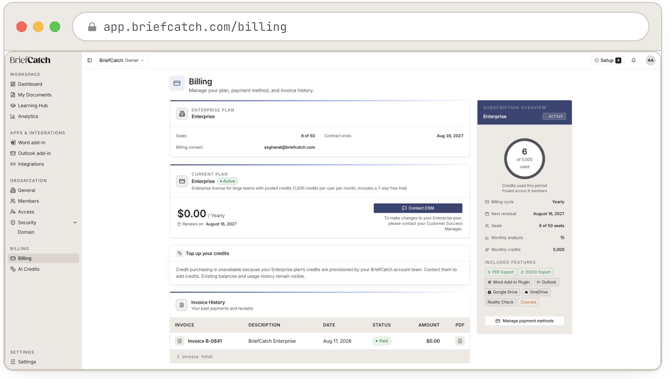670x379 pixels.
Task: Toggle the sidebar collapse icon
Action: coord(89,60)
